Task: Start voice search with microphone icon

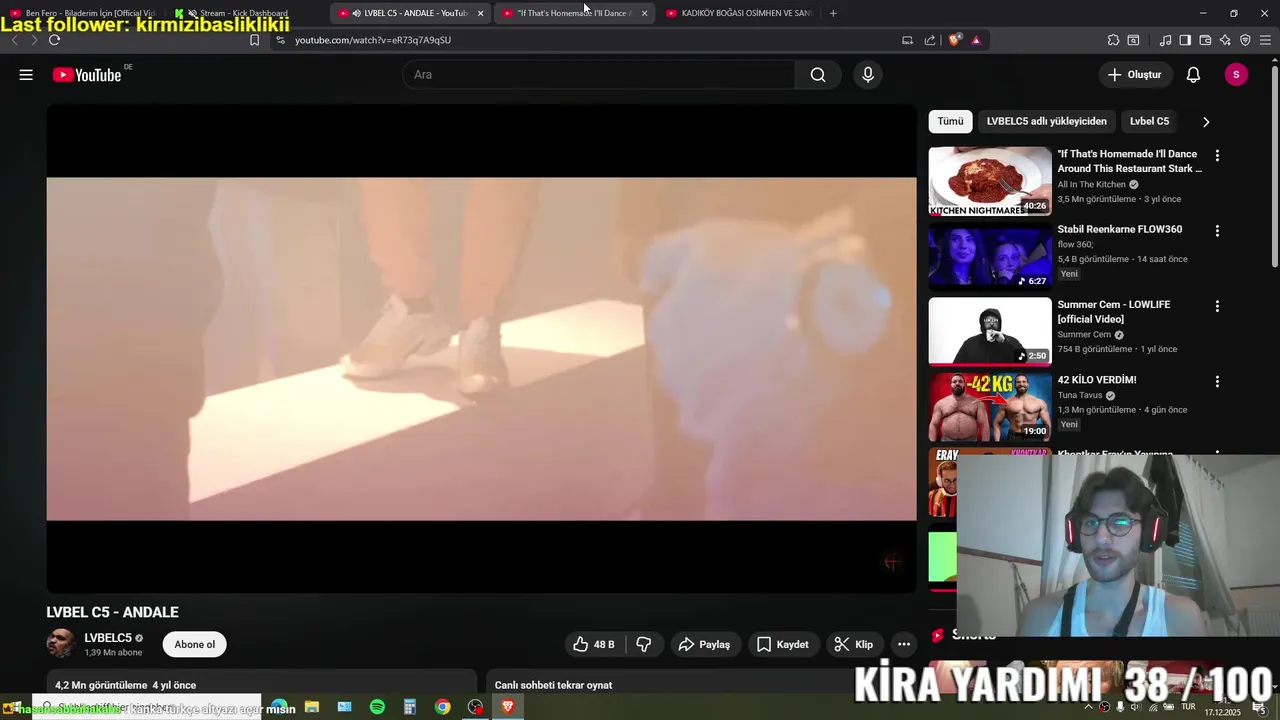Action: (x=867, y=75)
